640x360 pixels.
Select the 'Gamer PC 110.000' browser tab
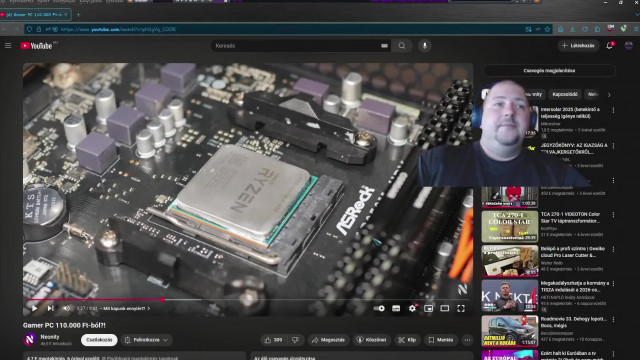click(x=35, y=14)
